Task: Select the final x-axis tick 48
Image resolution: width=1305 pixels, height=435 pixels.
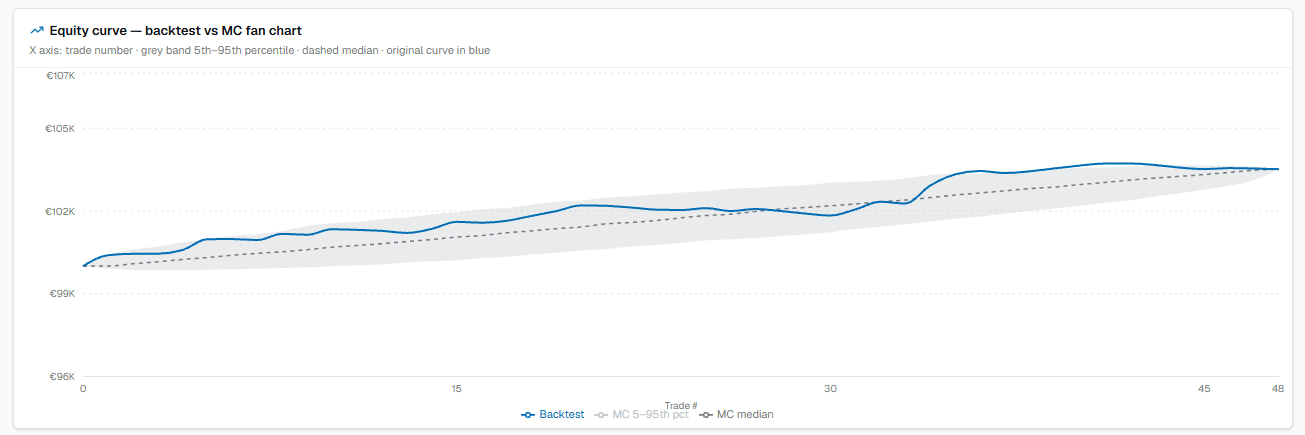Action: tap(1277, 388)
